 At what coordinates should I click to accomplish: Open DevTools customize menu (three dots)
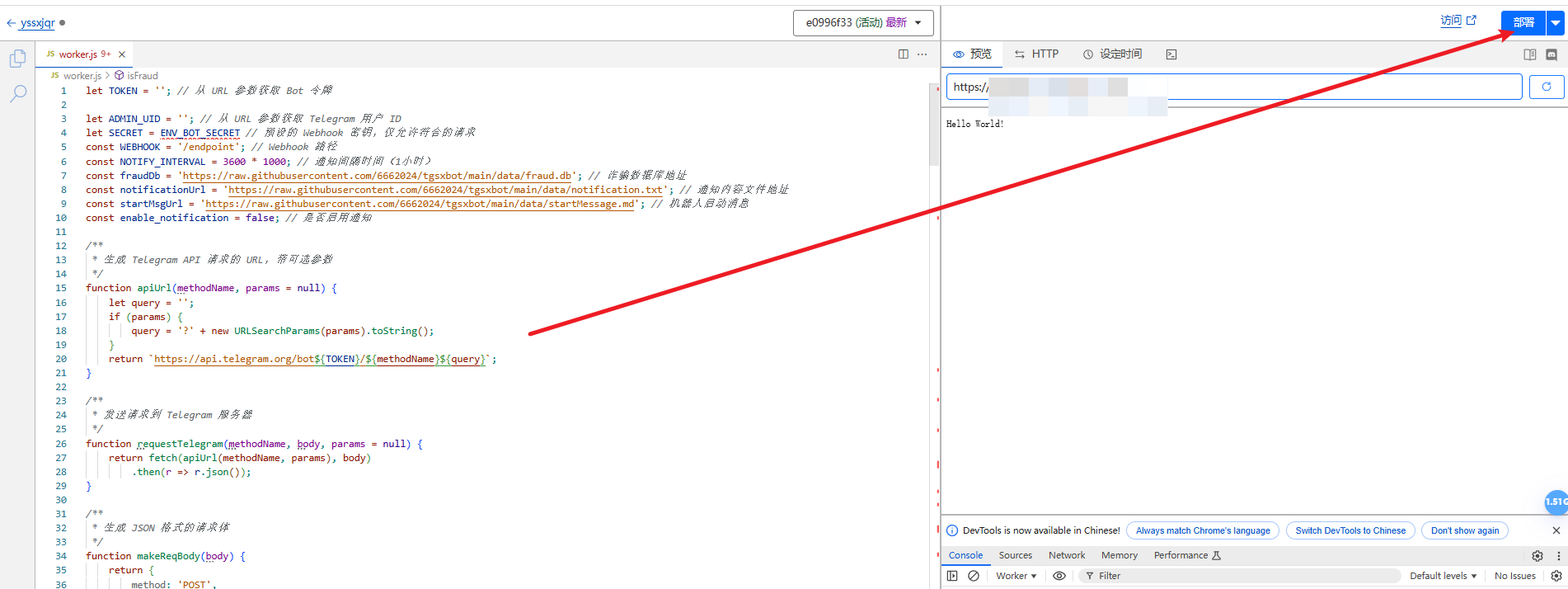click(1558, 556)
